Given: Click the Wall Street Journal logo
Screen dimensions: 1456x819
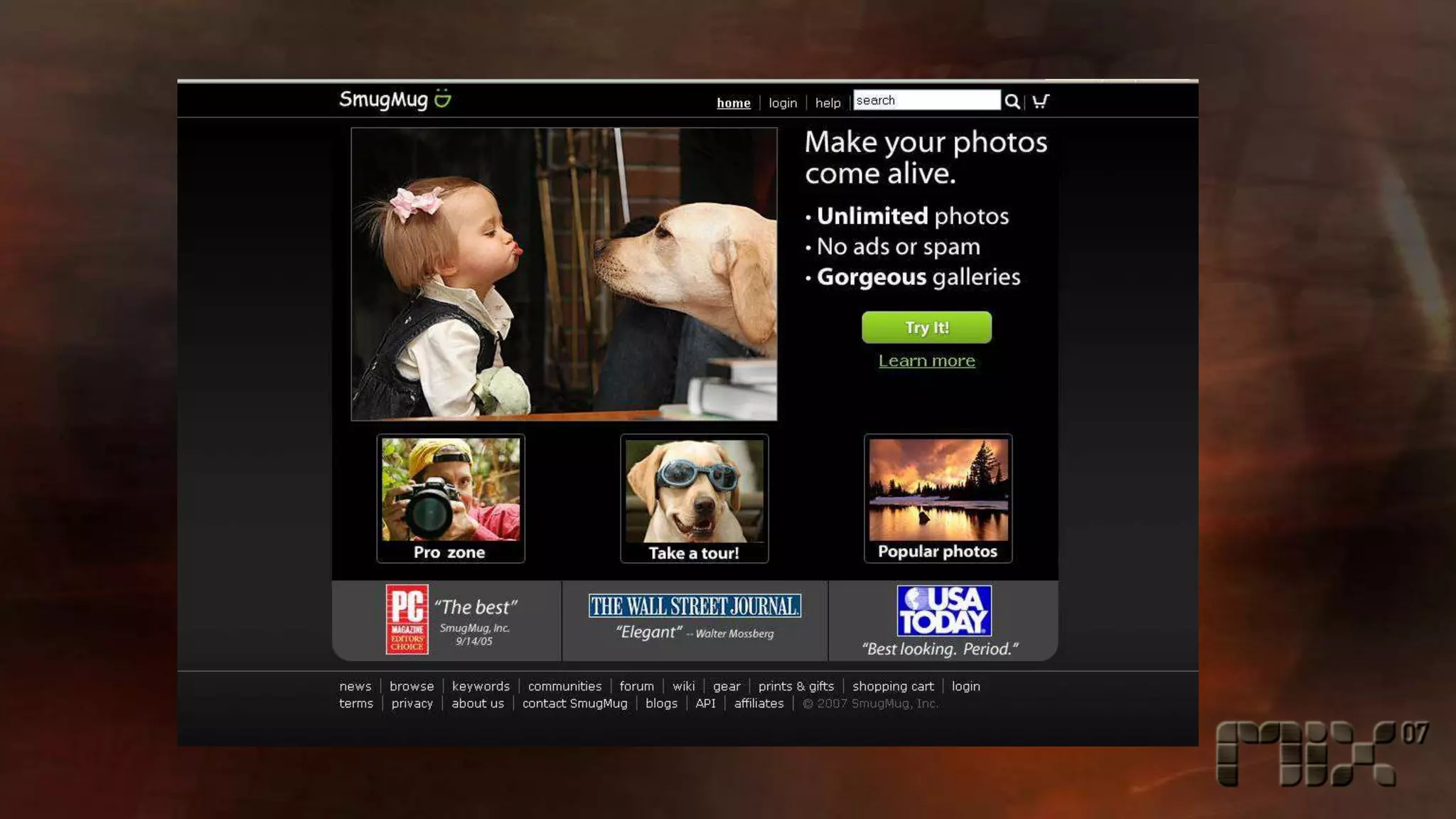Looking at the screenshot, I should pyautogui.click(x=695, y=606).
